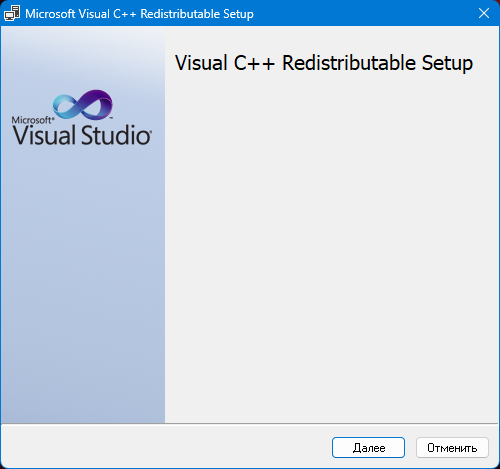Click the "C++" text in large heading
Screen dimensions: 500x469
click(254, 63)
